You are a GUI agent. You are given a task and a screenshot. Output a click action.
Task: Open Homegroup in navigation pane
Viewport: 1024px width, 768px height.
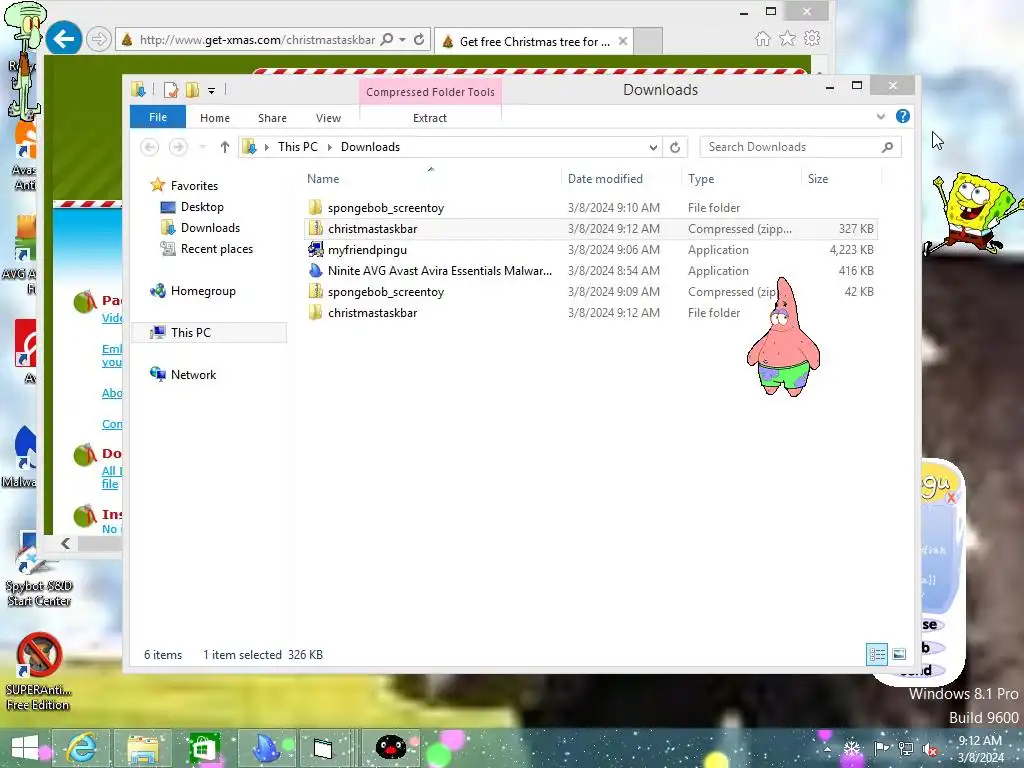tap(202, 291)
